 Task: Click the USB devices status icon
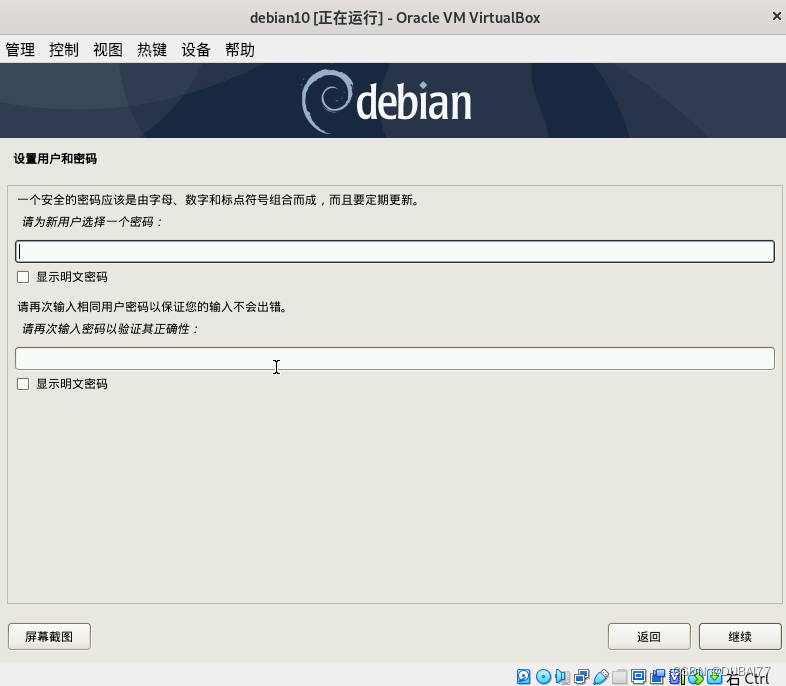tap(601, 676)
